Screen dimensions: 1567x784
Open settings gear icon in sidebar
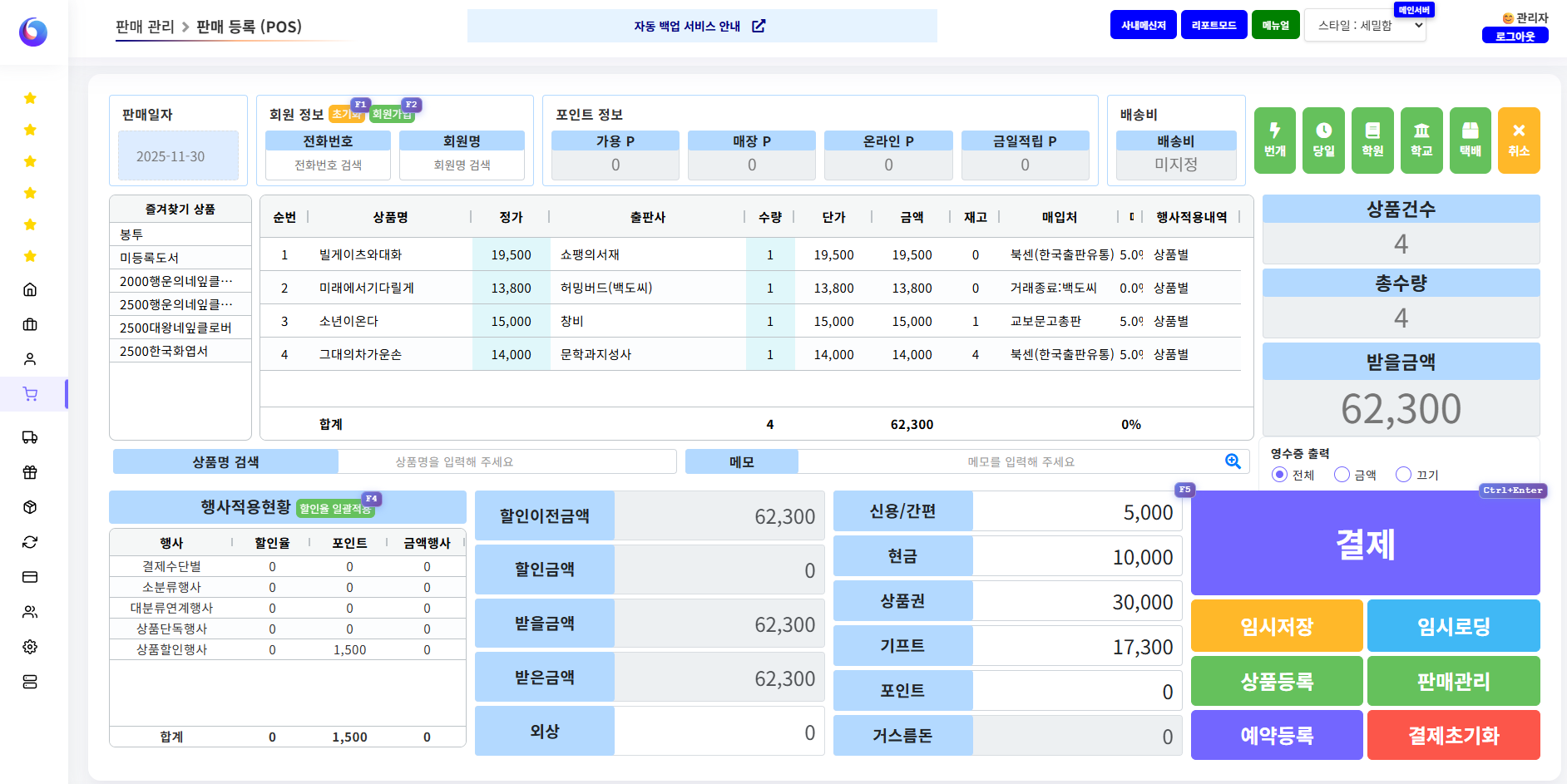pos(30,647)
